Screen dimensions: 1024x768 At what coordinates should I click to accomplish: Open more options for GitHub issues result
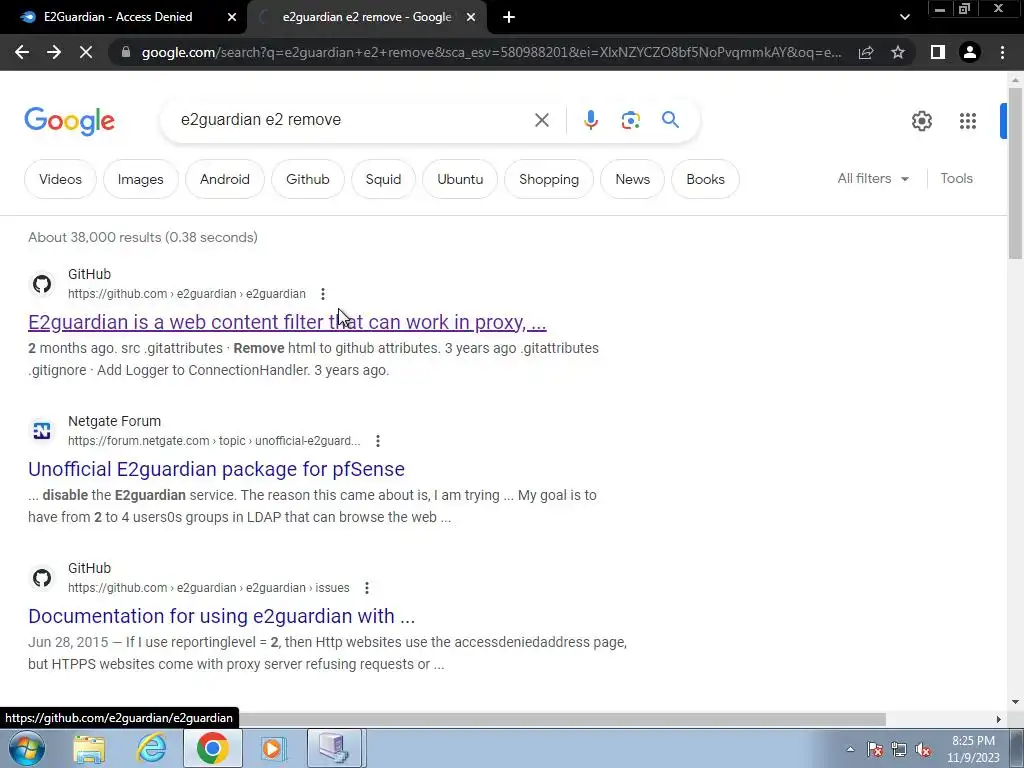coord(367,588)
